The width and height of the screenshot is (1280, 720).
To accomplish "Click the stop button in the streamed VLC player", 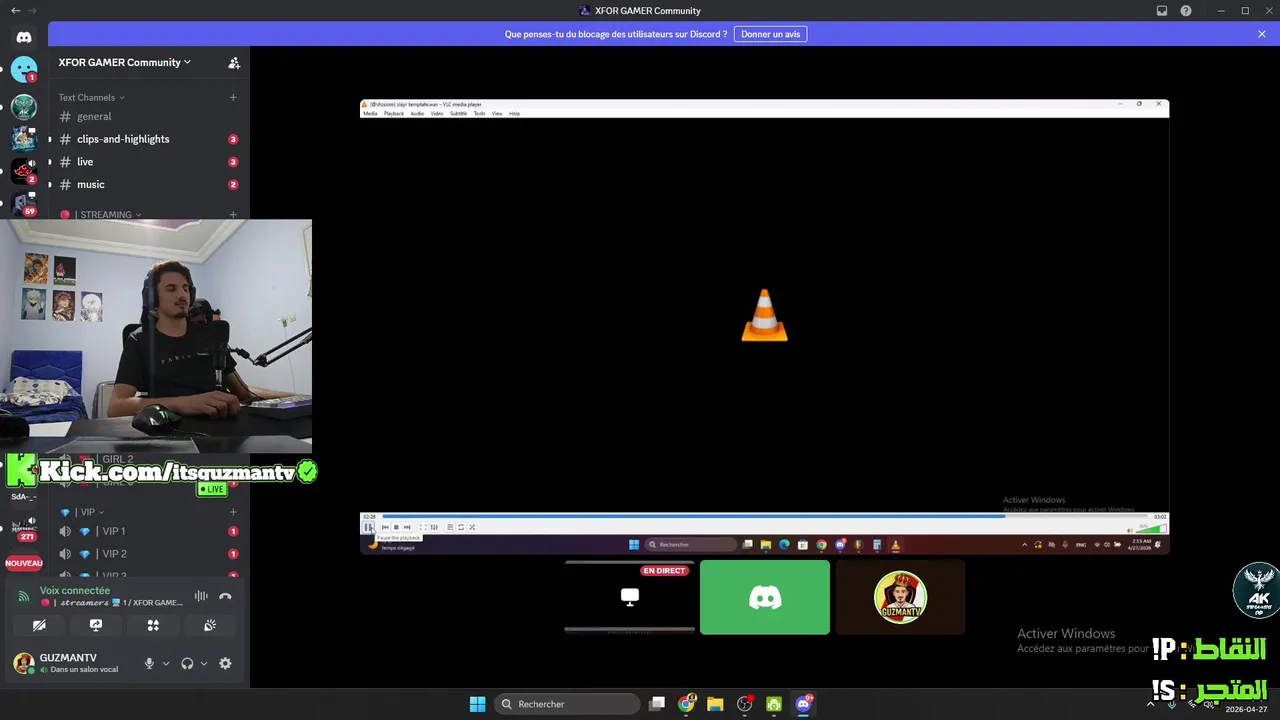I will click(396, 527).
